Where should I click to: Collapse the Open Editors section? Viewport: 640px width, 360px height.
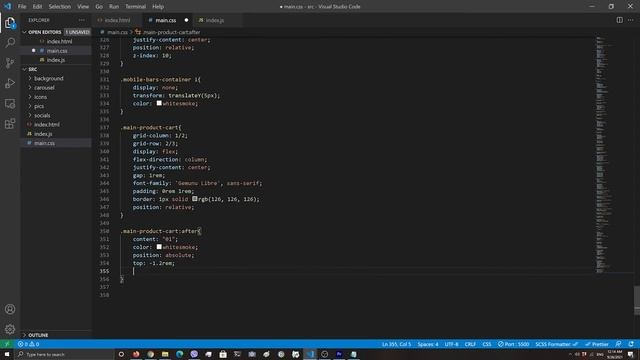point(44,32)
